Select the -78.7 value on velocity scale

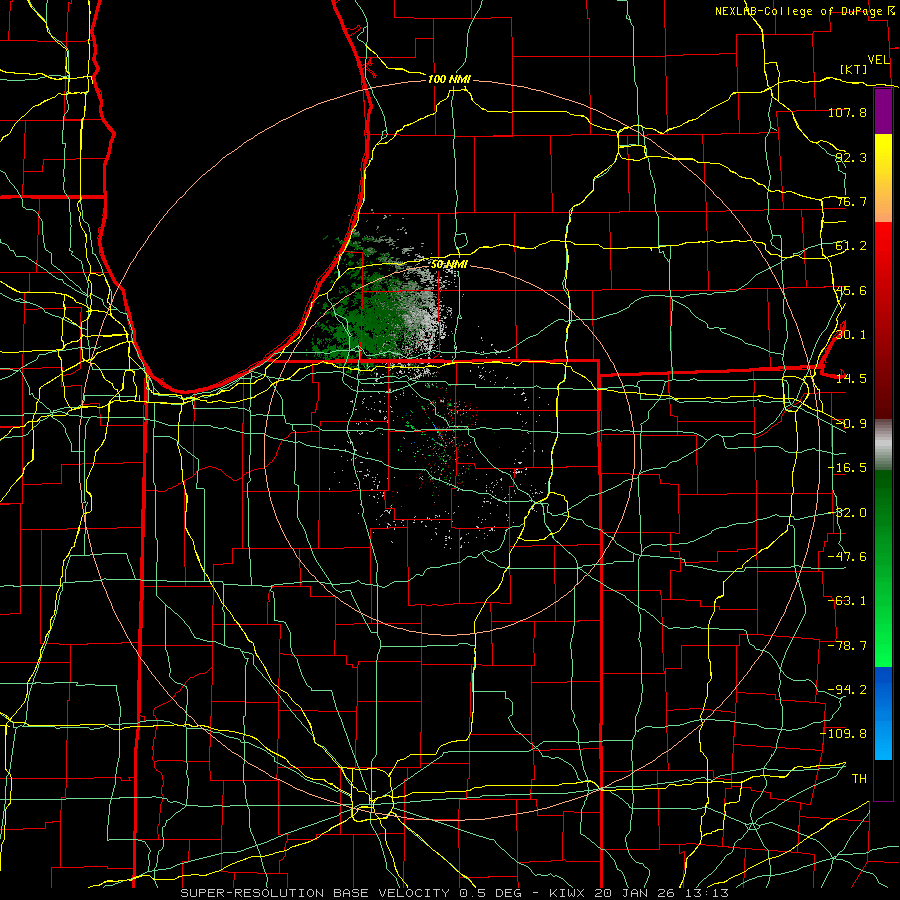point(847,646)
